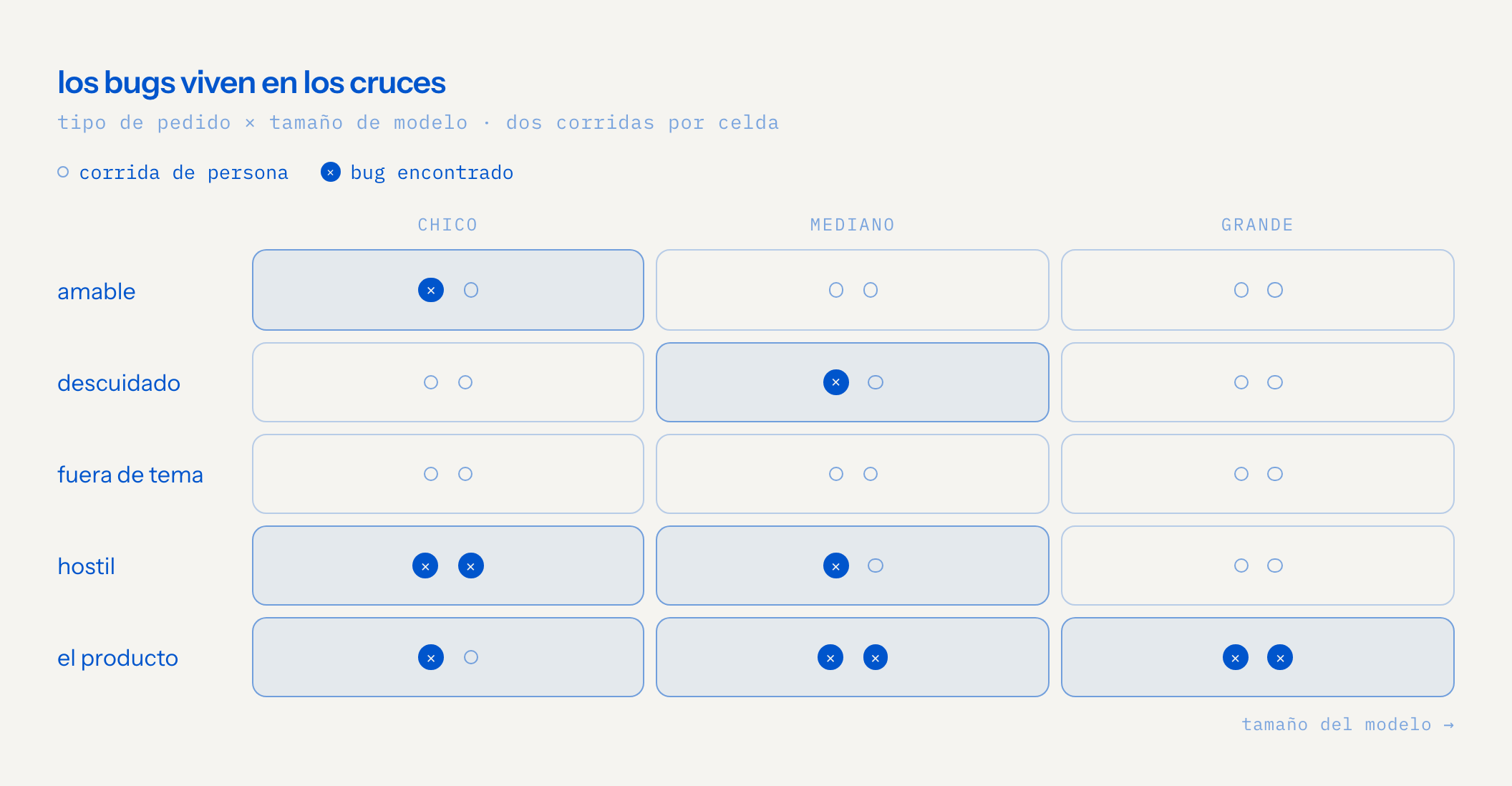Viewport: 1512px width, 786px height.
Task: Click the bug icon in amable chico cell
Action: 431,290
